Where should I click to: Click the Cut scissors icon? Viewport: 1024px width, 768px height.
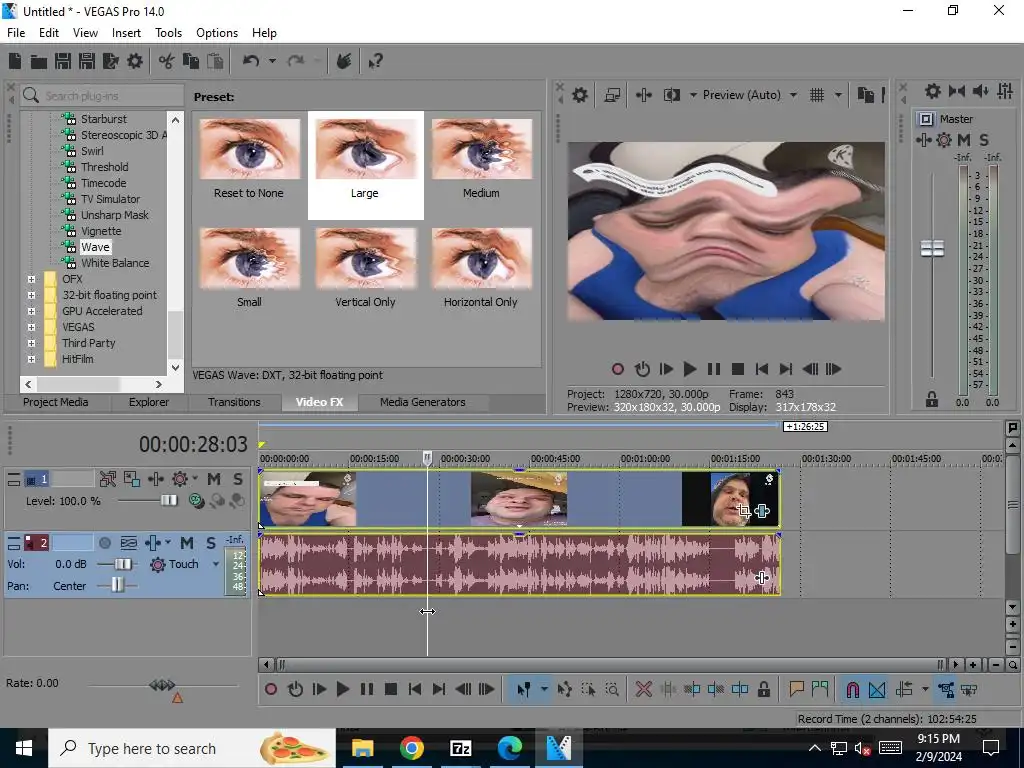pos(167,61)
